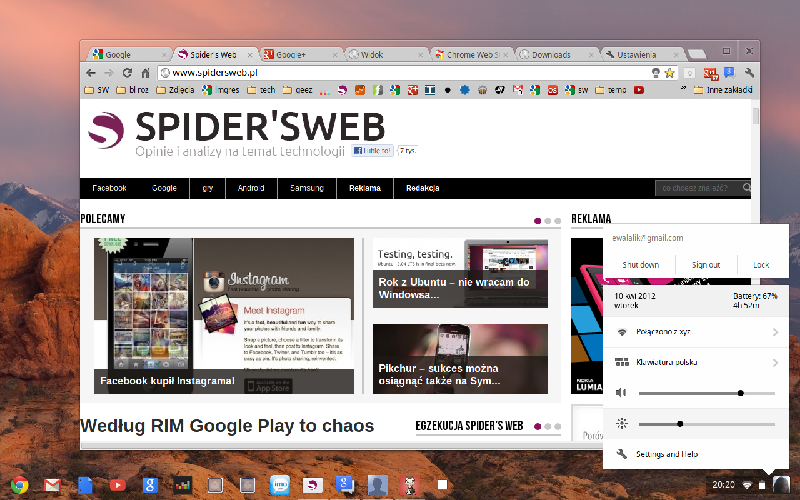Switch to the Downloads tab

coord(557,54)
